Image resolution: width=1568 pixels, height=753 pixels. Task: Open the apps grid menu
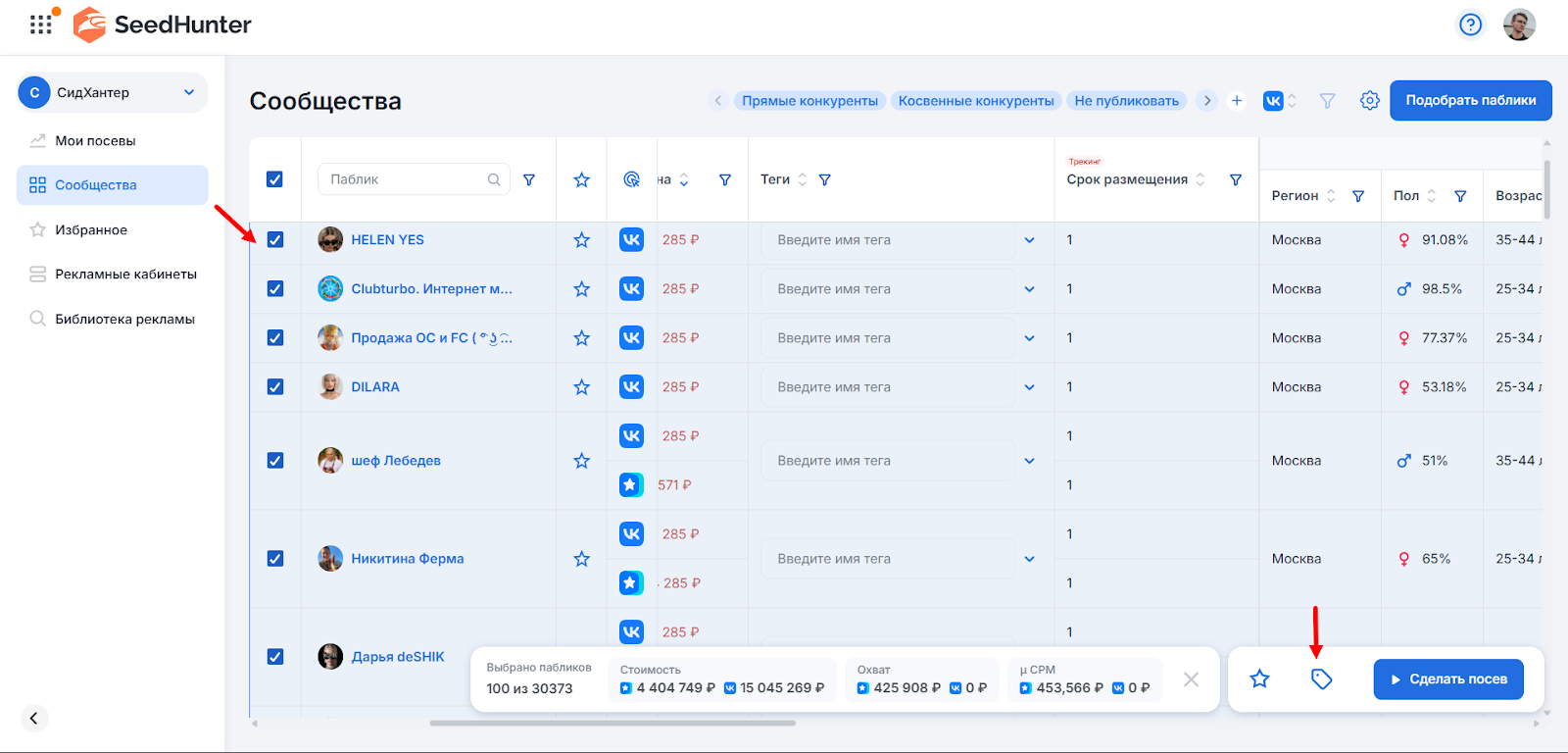tap(40, 25)
